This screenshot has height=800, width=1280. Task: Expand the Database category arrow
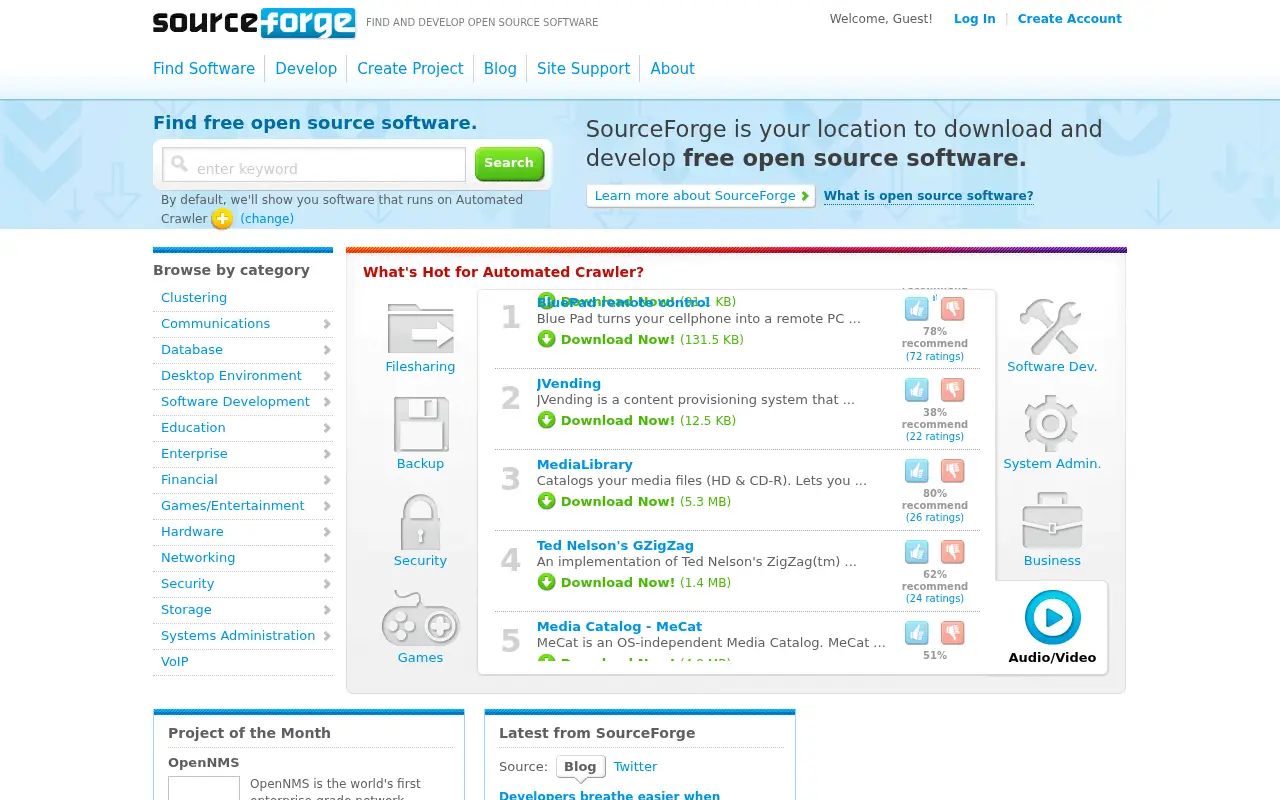coord(327,350)
